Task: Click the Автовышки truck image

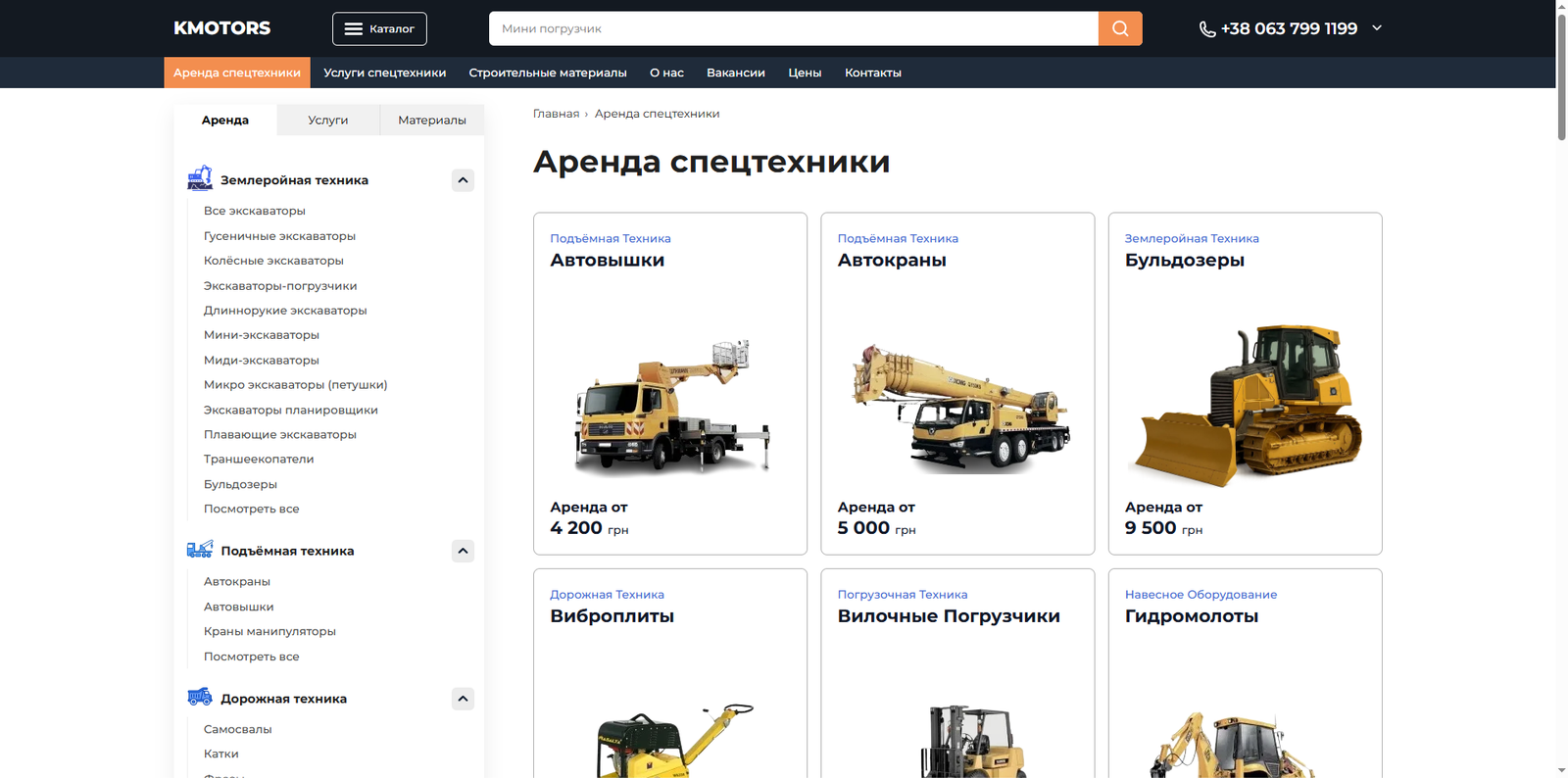Action: coord(672,407)
